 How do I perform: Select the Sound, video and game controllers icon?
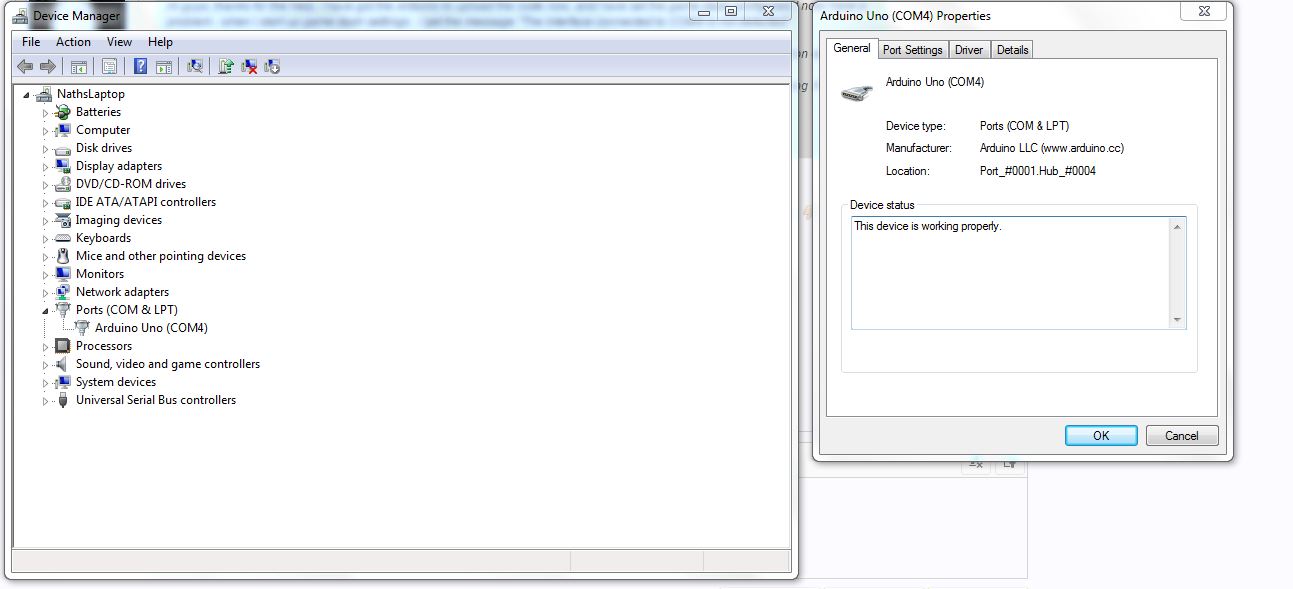[63, 364]
